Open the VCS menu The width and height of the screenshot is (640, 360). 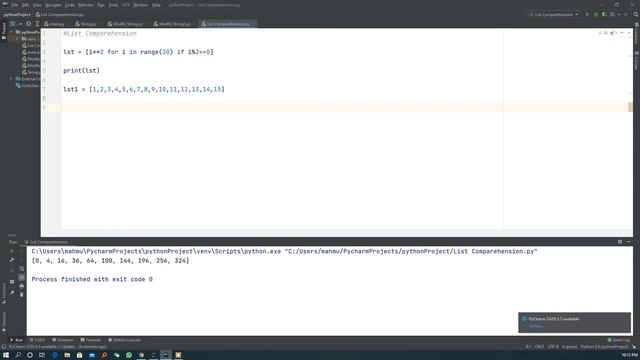coord(126,5)
